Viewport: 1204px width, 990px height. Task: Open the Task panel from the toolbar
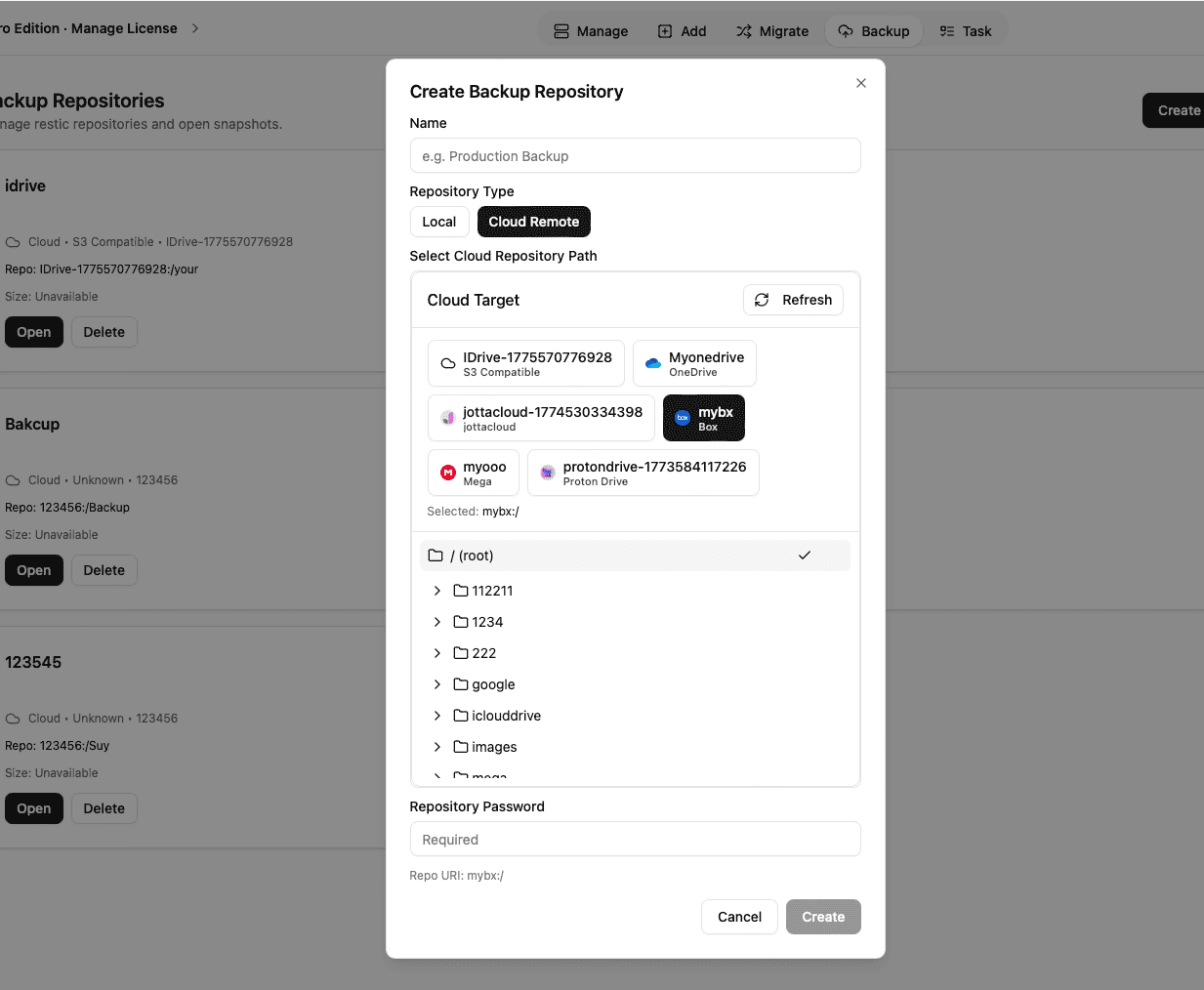click(966, 30)
